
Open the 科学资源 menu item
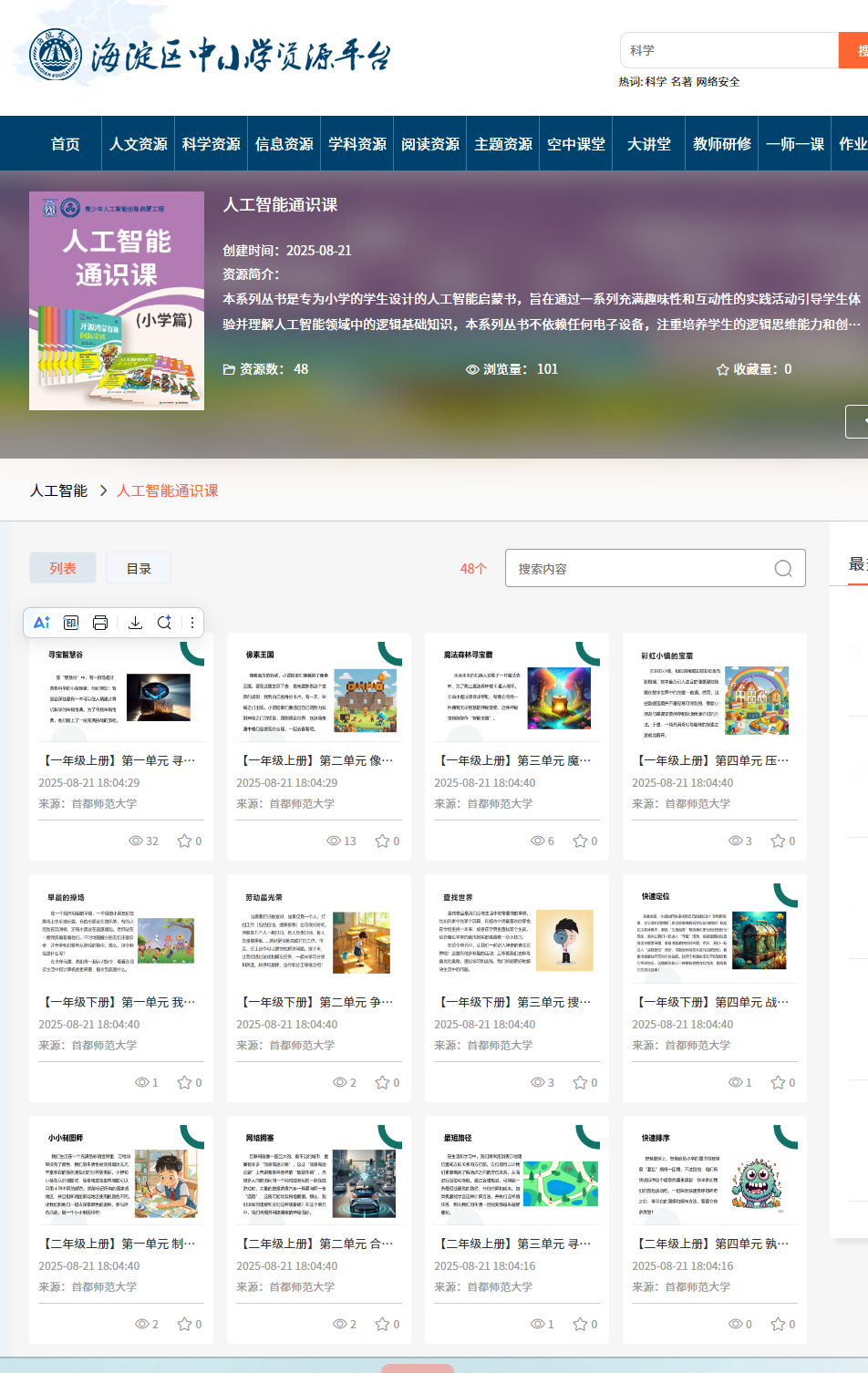(x=211, y=143)
